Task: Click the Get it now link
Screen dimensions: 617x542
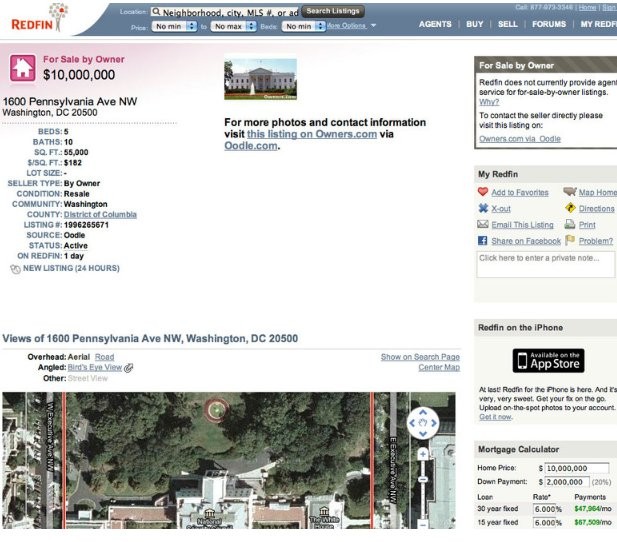Action: (495, 417)
